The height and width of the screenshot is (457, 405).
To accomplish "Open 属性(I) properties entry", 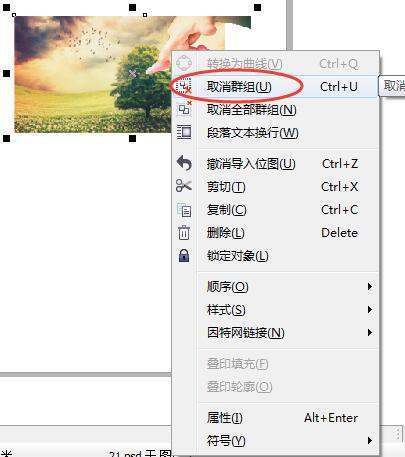I will [x=224, y=418].
